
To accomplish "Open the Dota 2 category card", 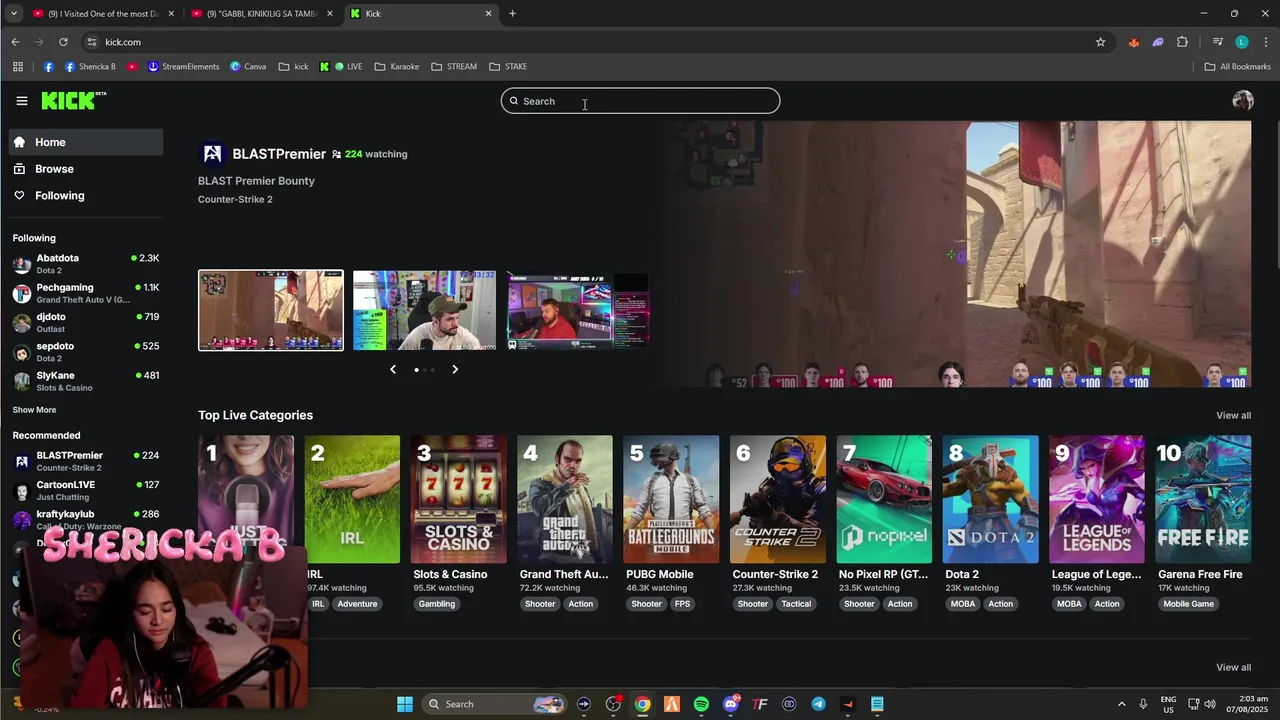I will coord(990,499).
